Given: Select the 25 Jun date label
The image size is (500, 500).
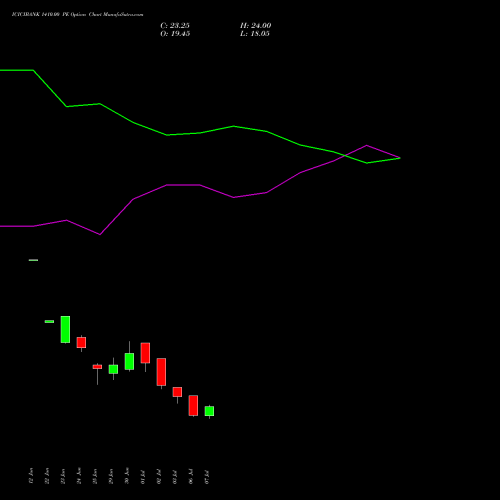Looking at the screenshot, I should coord(95,476).
